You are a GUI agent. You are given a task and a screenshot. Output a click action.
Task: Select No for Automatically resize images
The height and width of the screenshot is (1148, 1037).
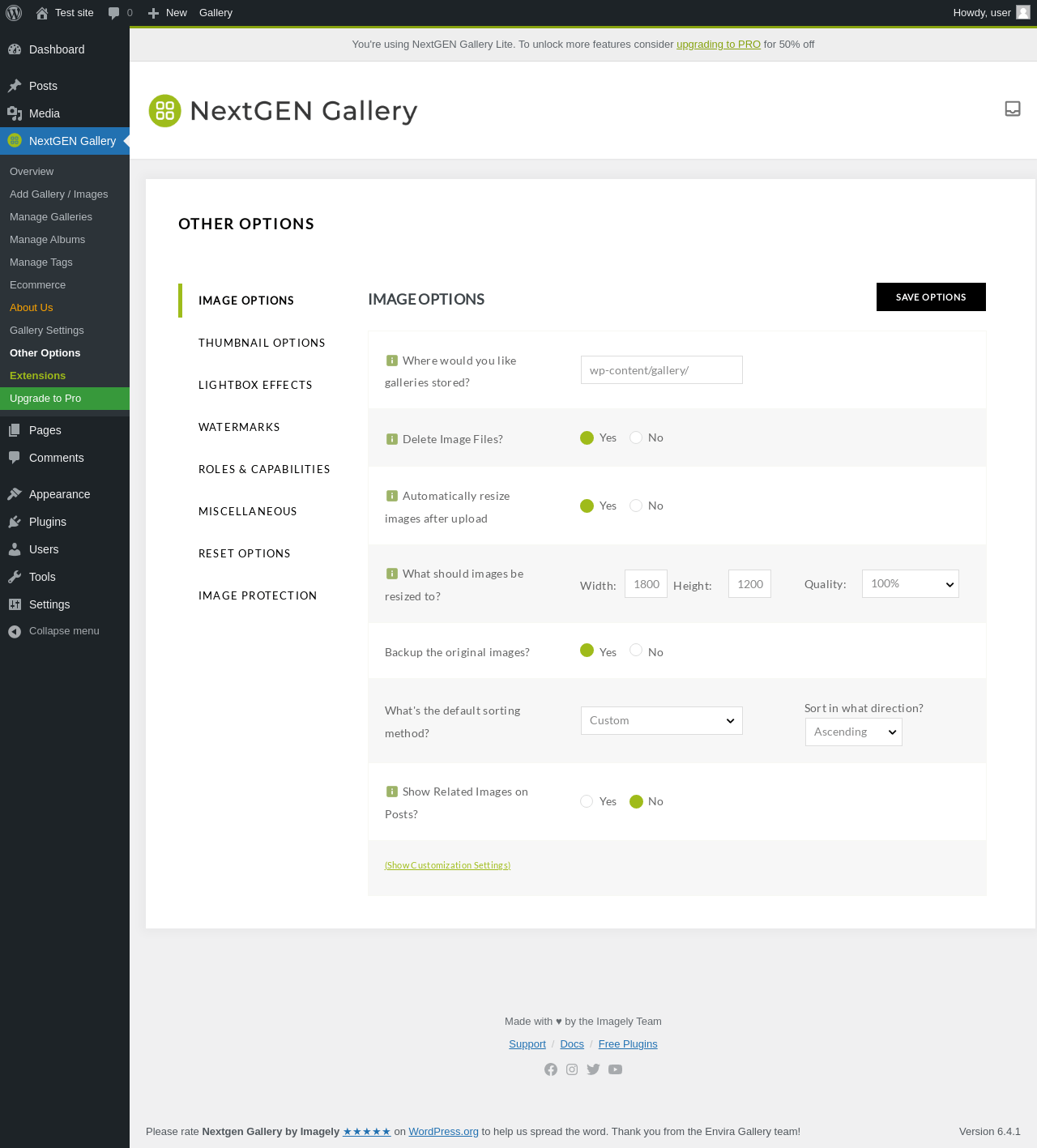point(636,506)
